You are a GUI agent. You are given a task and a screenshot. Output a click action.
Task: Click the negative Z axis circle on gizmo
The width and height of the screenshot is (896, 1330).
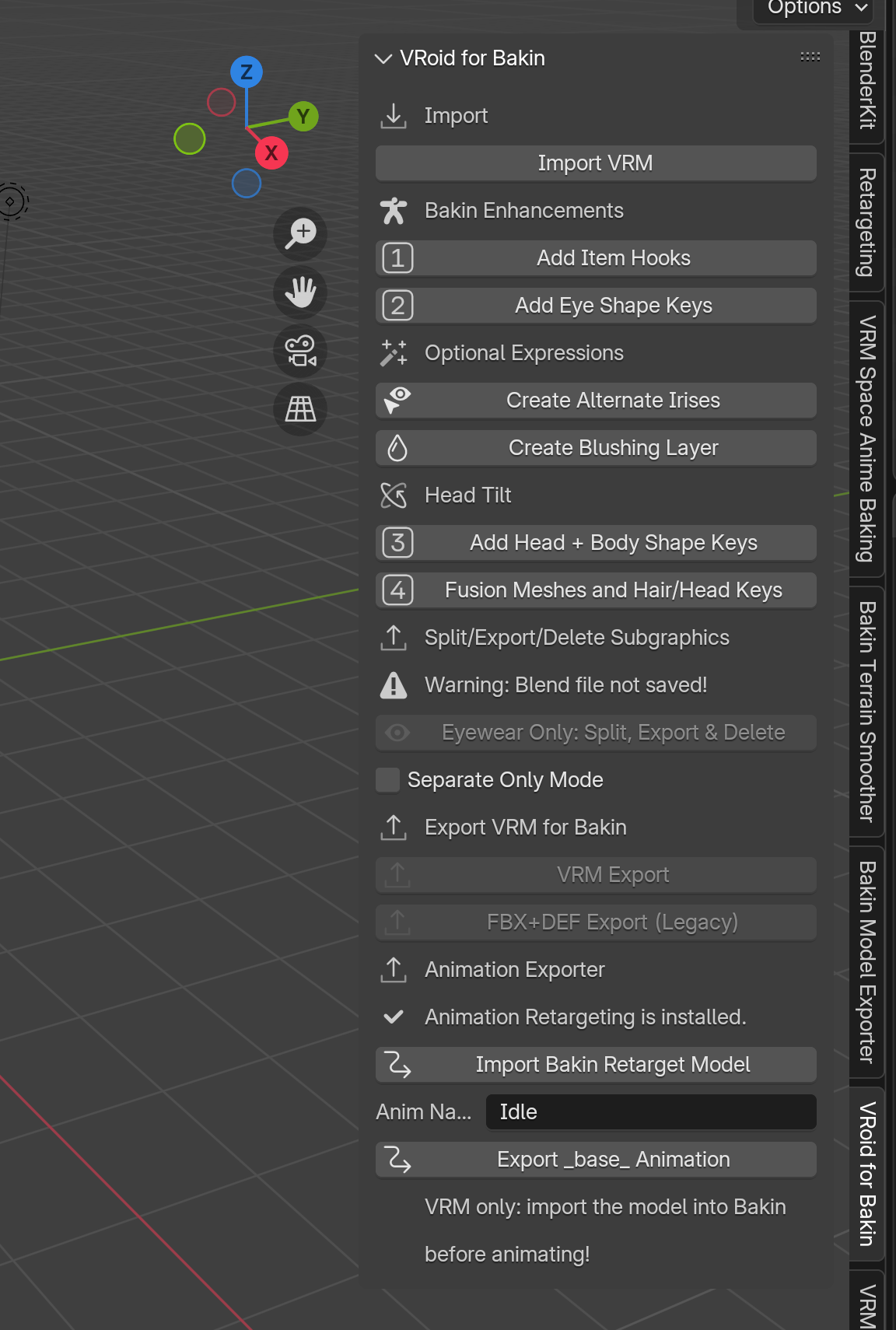247,184
